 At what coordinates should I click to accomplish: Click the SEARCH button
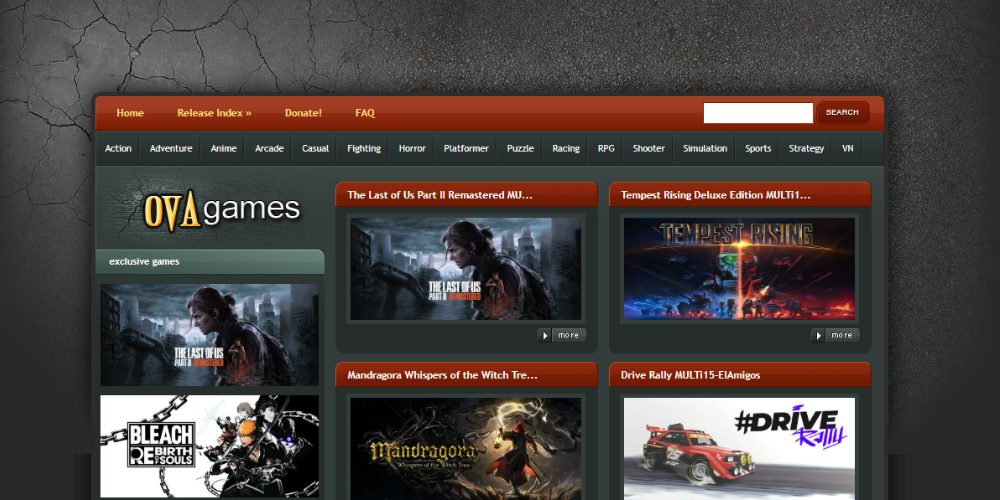point(842,112)
